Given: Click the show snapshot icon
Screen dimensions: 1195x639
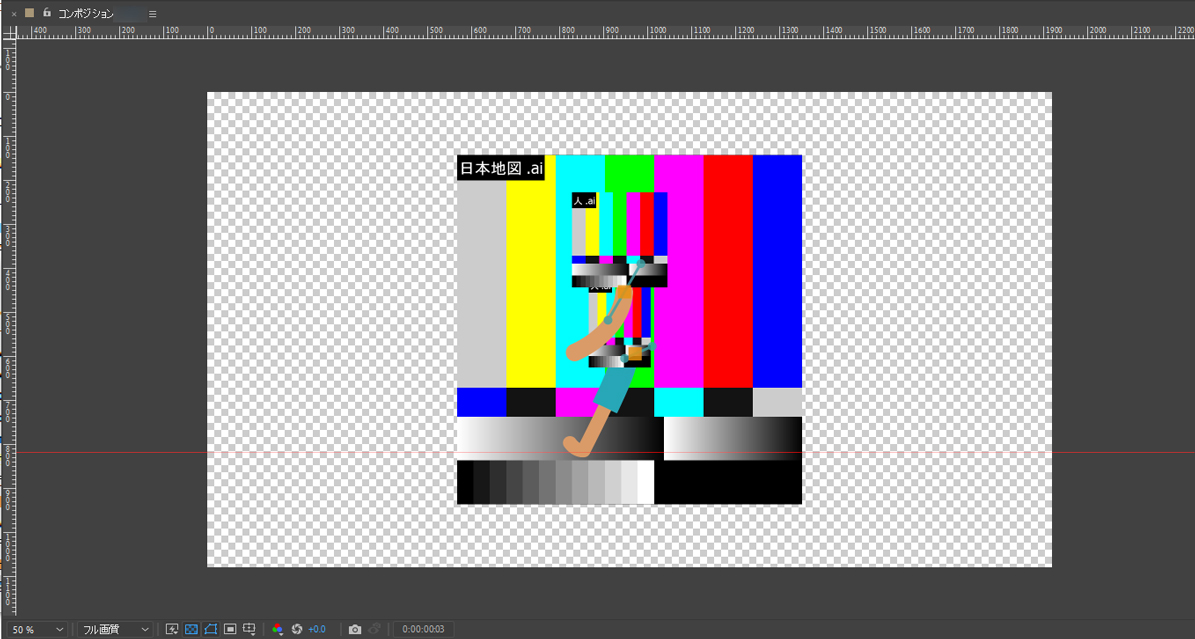Looking at the screenshot, I should pyautogui.click(x=375, y=629).
